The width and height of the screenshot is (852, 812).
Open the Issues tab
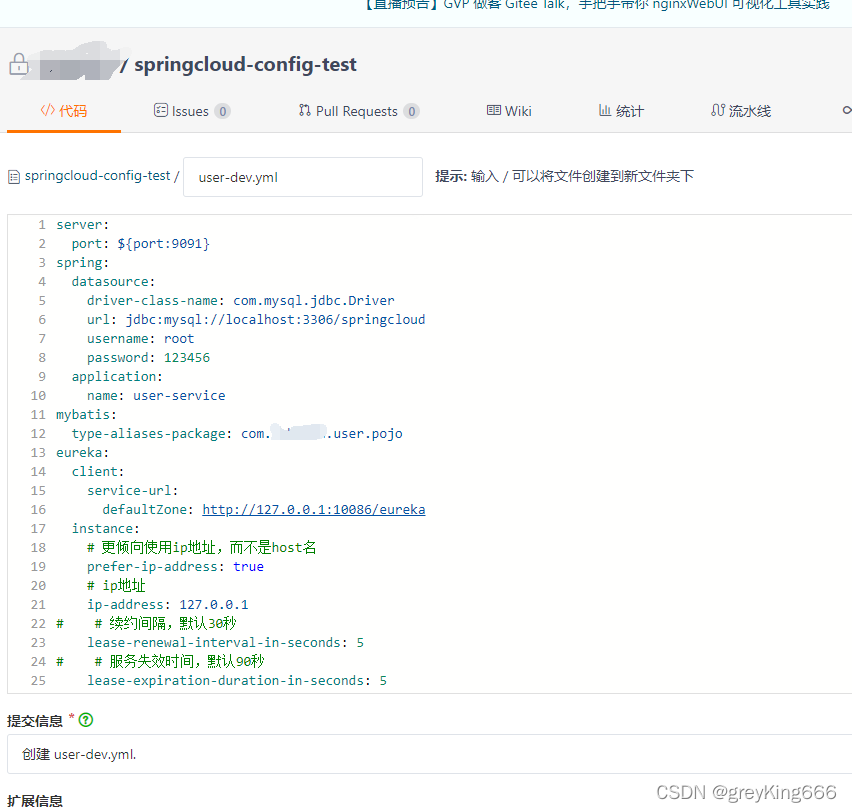point(192,111)
